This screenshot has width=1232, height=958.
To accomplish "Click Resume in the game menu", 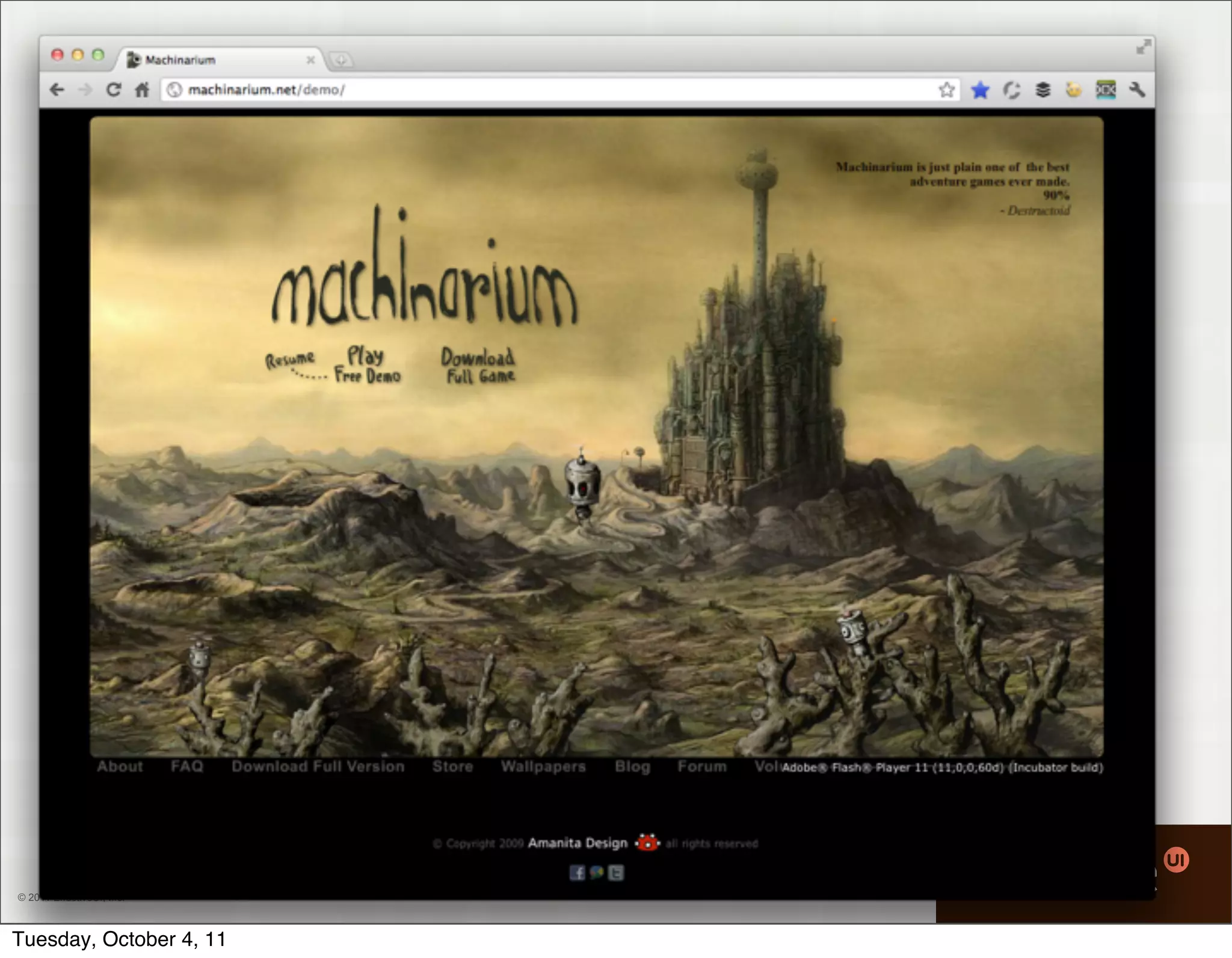I will (x=290, y=360).
